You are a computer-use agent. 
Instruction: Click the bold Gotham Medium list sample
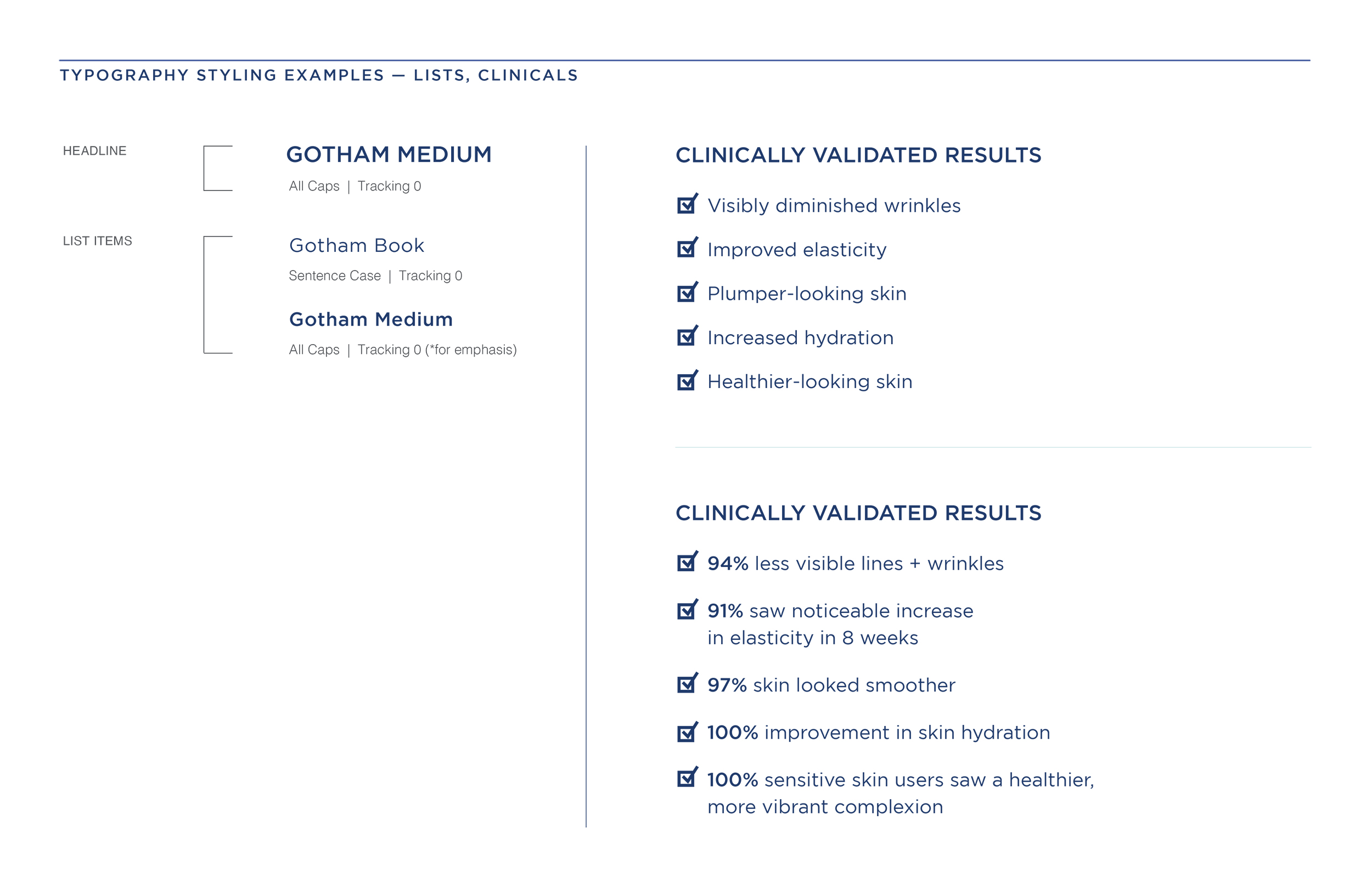point(370,319)
